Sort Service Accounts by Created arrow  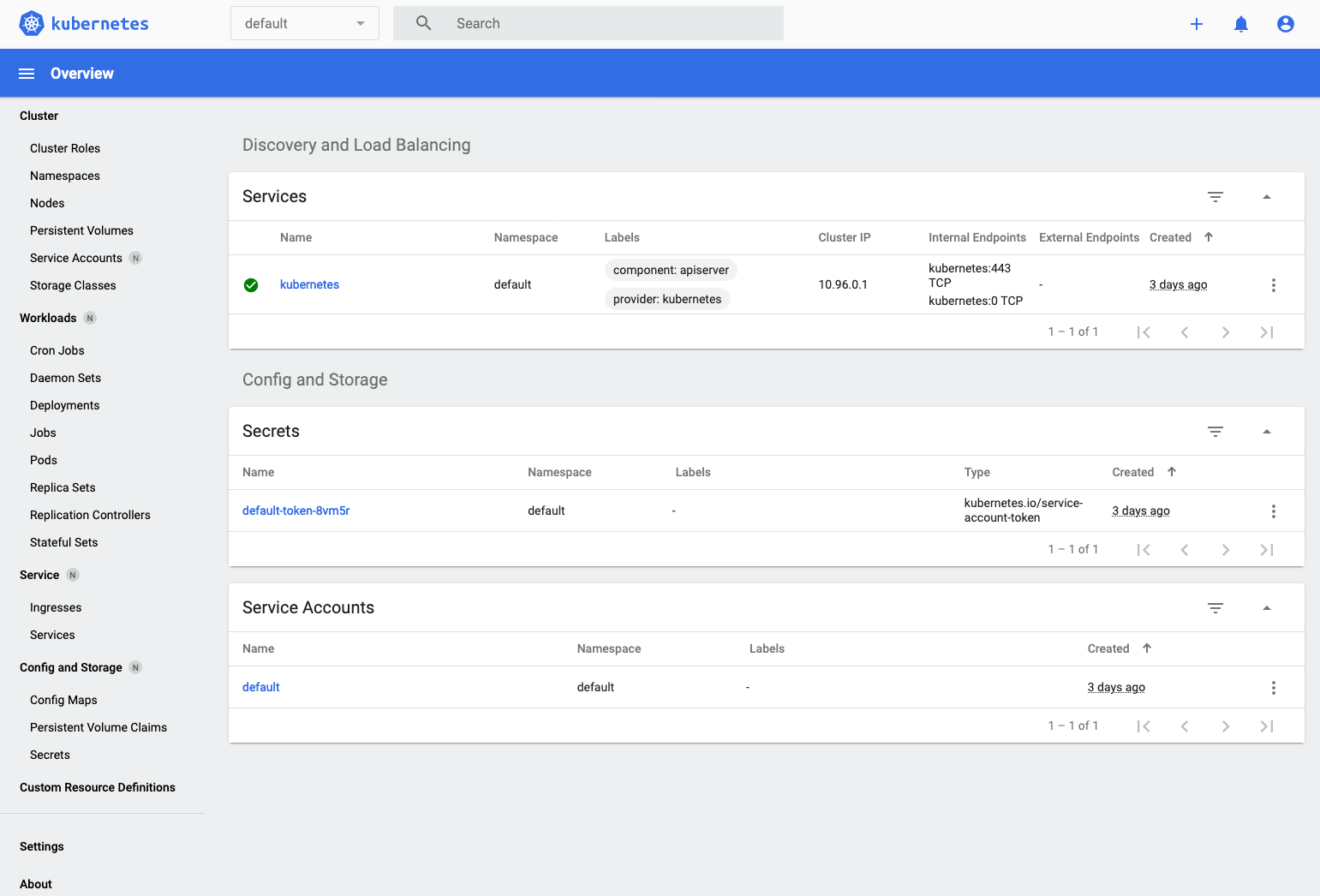click(1147, 648)
